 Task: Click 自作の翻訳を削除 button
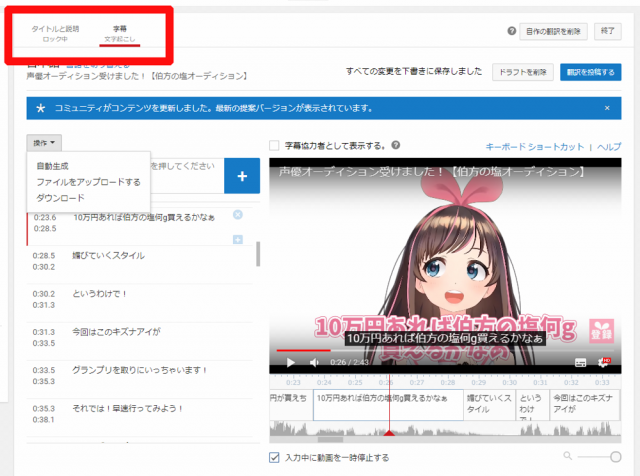553,31
